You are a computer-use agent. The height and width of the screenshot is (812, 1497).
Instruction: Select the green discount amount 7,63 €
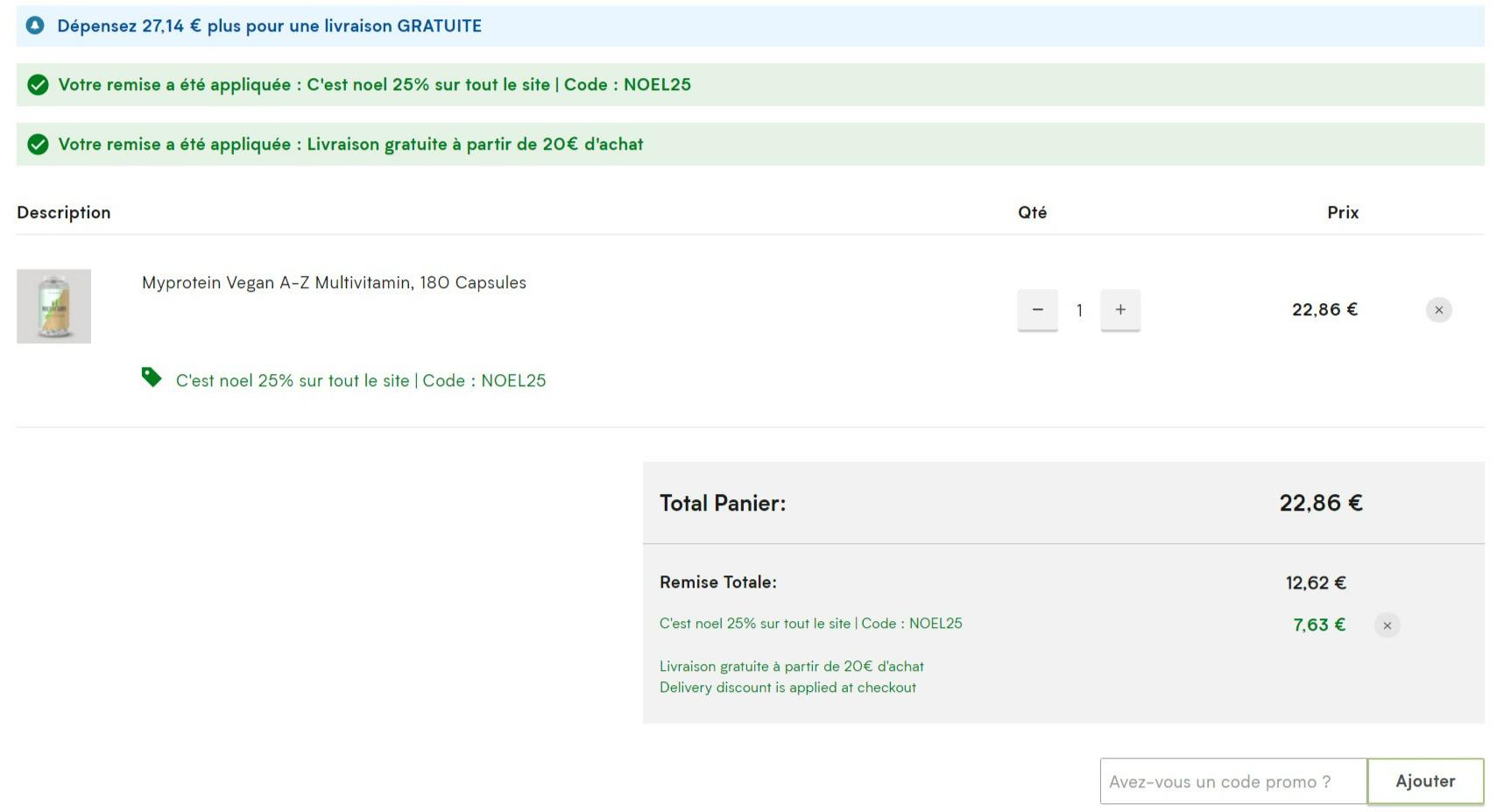pos(1319,625)
